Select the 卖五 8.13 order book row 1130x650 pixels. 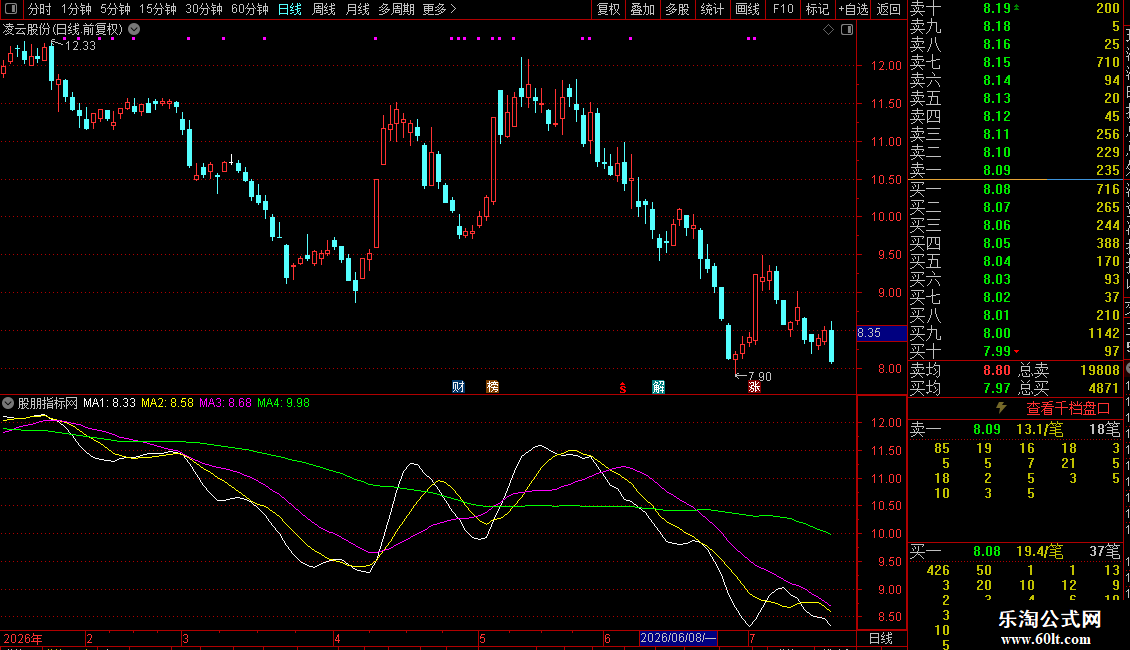(x=1015, y=99)
